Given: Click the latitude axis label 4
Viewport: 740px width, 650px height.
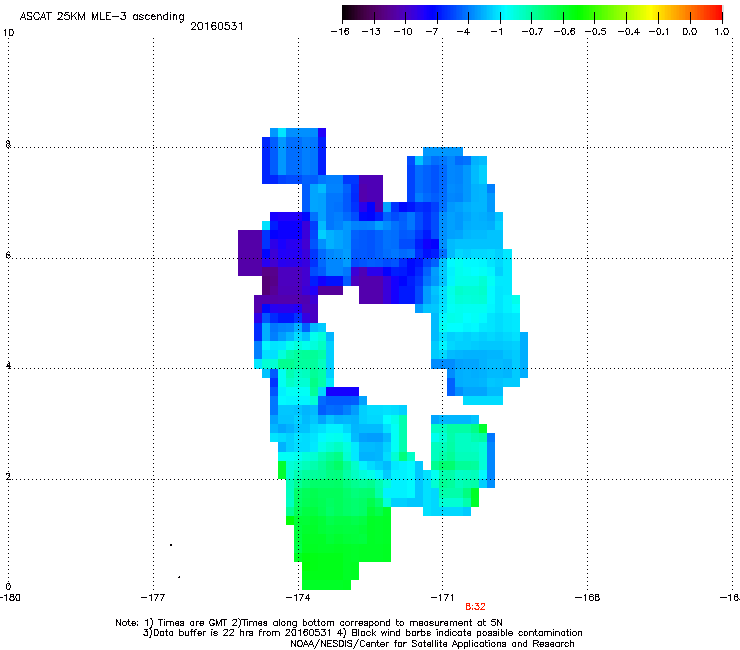Looking at the screenshot, I should point(8,366).
